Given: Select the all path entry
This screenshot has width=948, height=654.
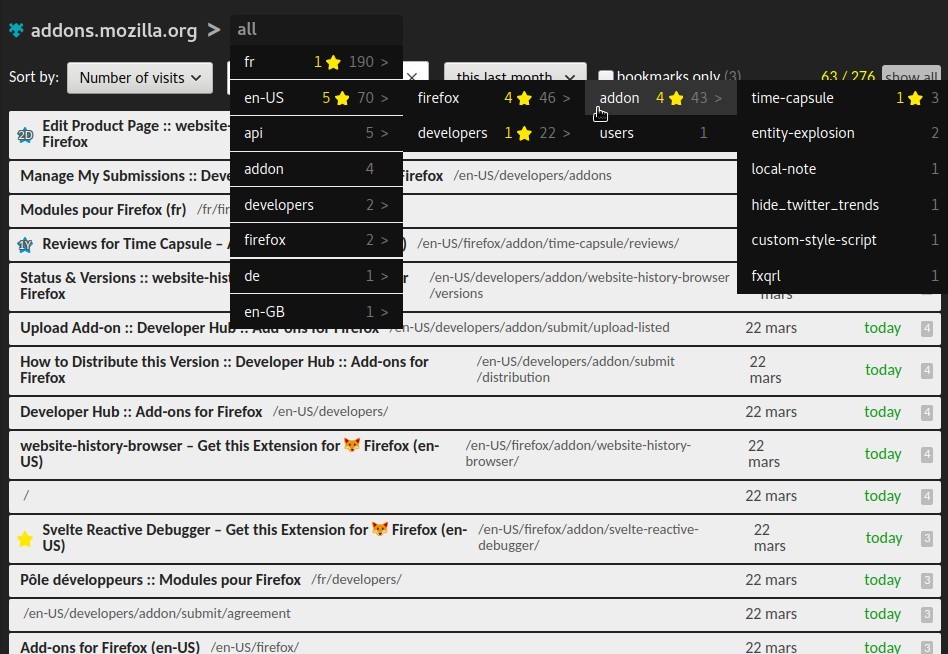Looking at the screenshot, I should pos(316,29).
